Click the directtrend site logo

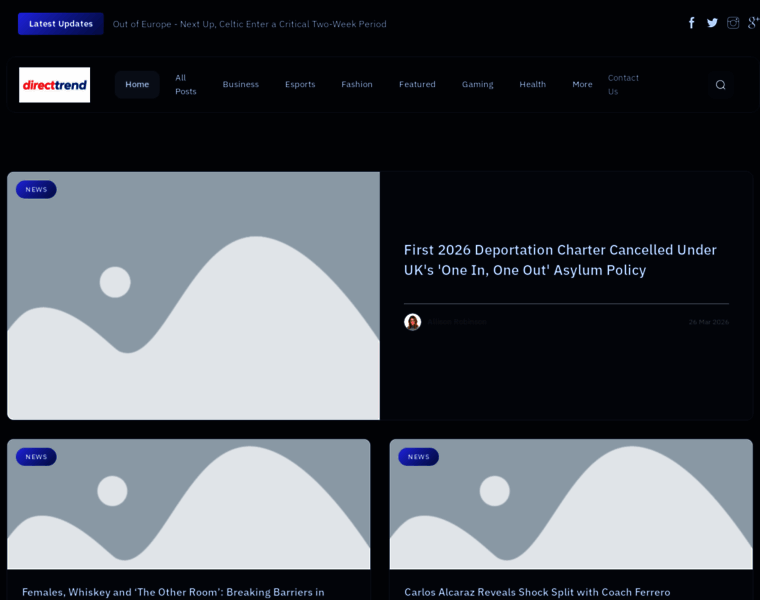(x=55, y=85)
